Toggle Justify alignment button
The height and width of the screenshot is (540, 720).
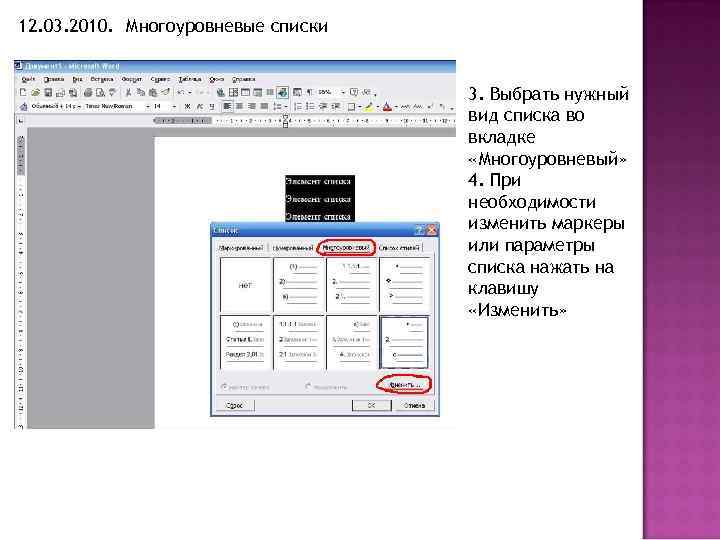264,106
